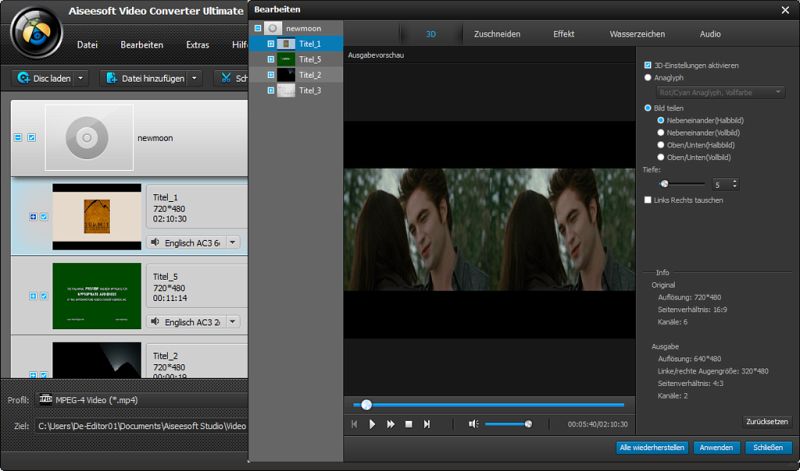Select the Anaglyph radio option
The image size is (800, 471).
pos(648,78)
